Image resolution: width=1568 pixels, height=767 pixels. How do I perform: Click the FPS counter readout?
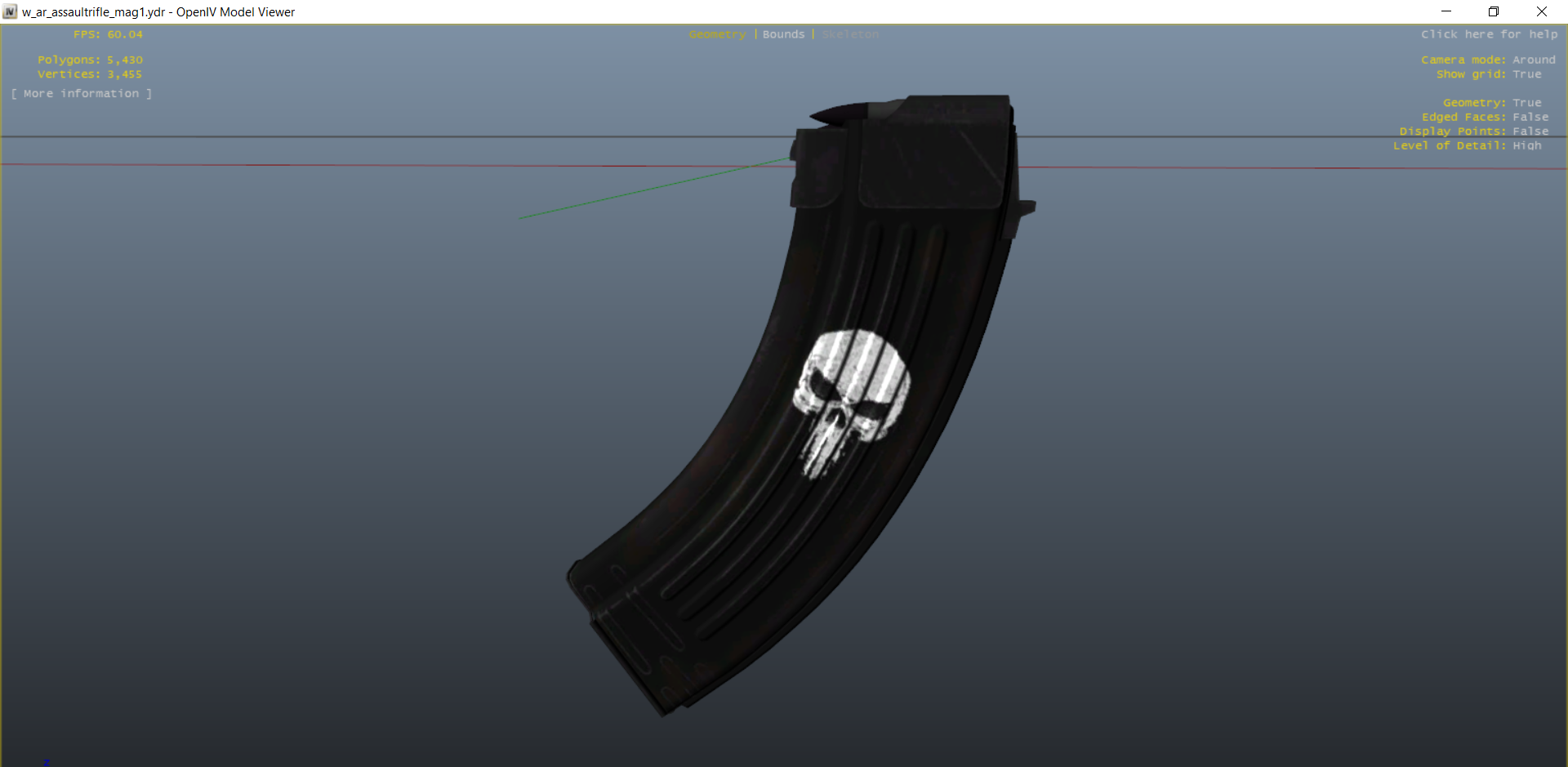(108, 34)
